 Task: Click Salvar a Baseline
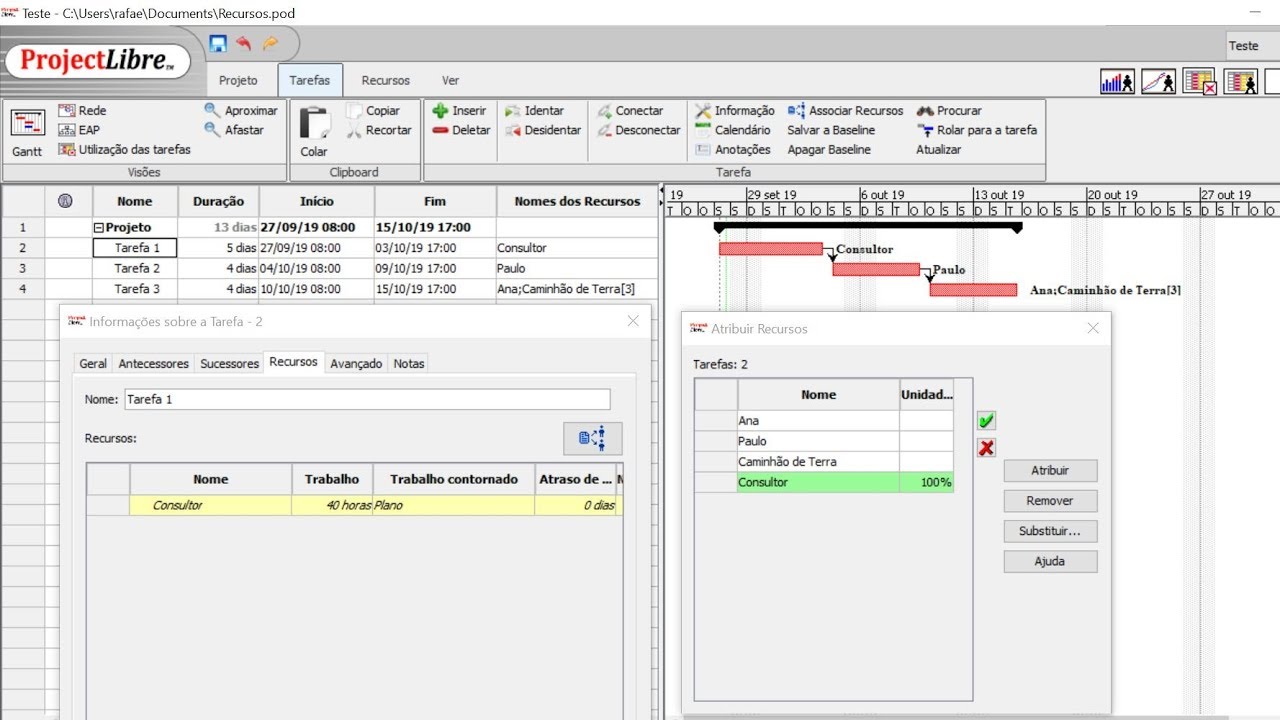(x=831, y=130)
